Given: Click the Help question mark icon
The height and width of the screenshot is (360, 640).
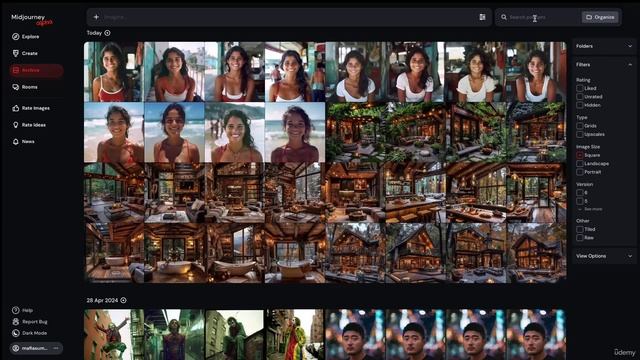Looking at the screenshot, I should 16,310.
